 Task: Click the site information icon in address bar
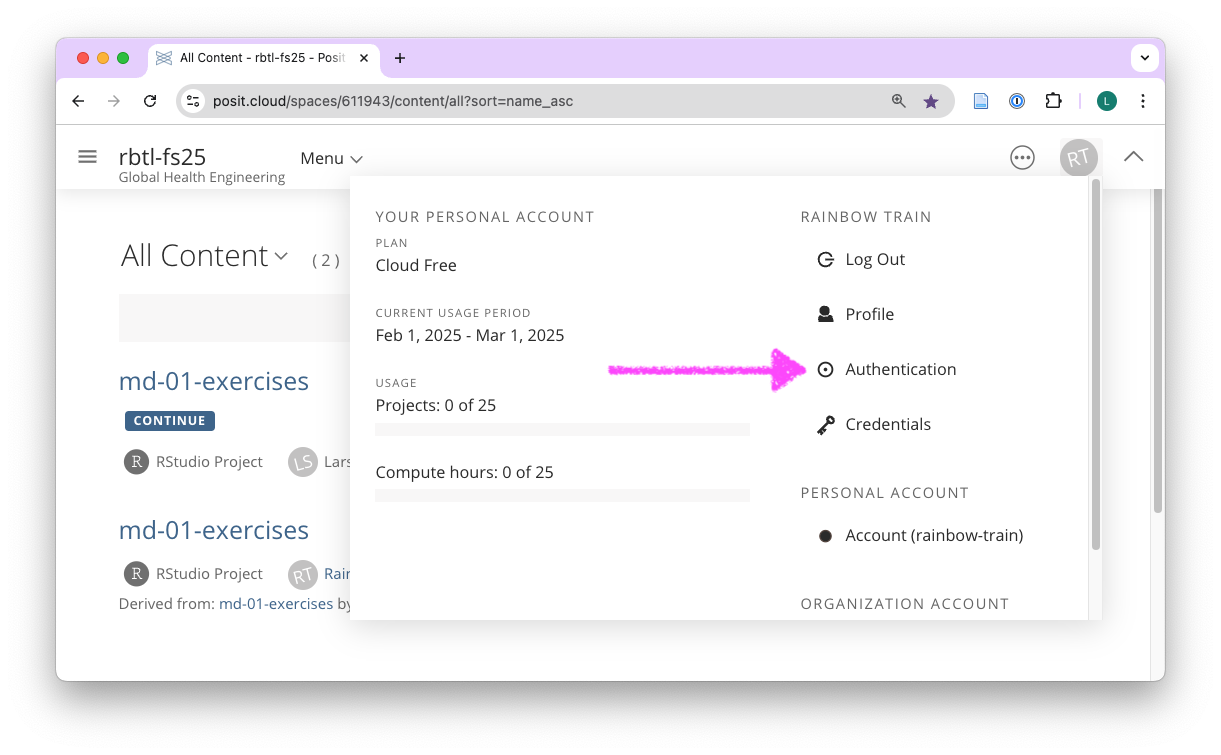coord(194,101)
